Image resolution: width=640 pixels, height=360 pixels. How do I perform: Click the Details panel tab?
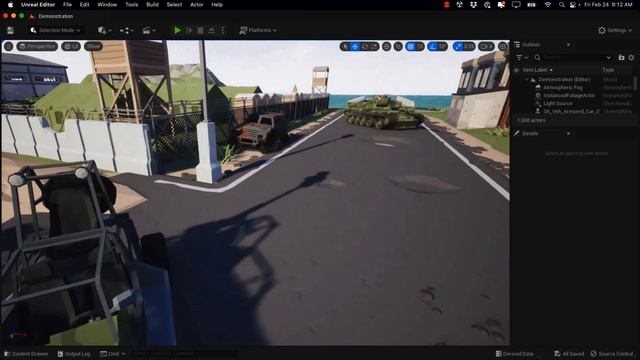(530, 133)
